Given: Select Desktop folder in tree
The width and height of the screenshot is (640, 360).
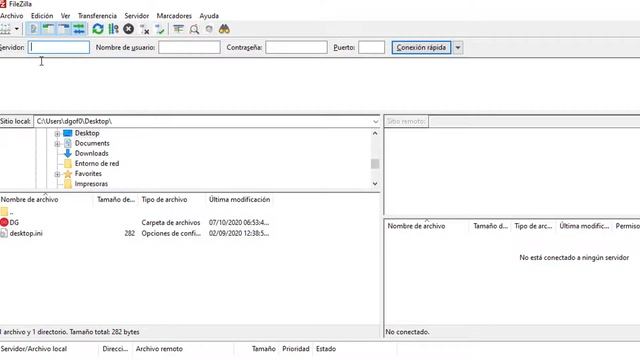Looking at the screenshot, I should click(x=87, y=133).
